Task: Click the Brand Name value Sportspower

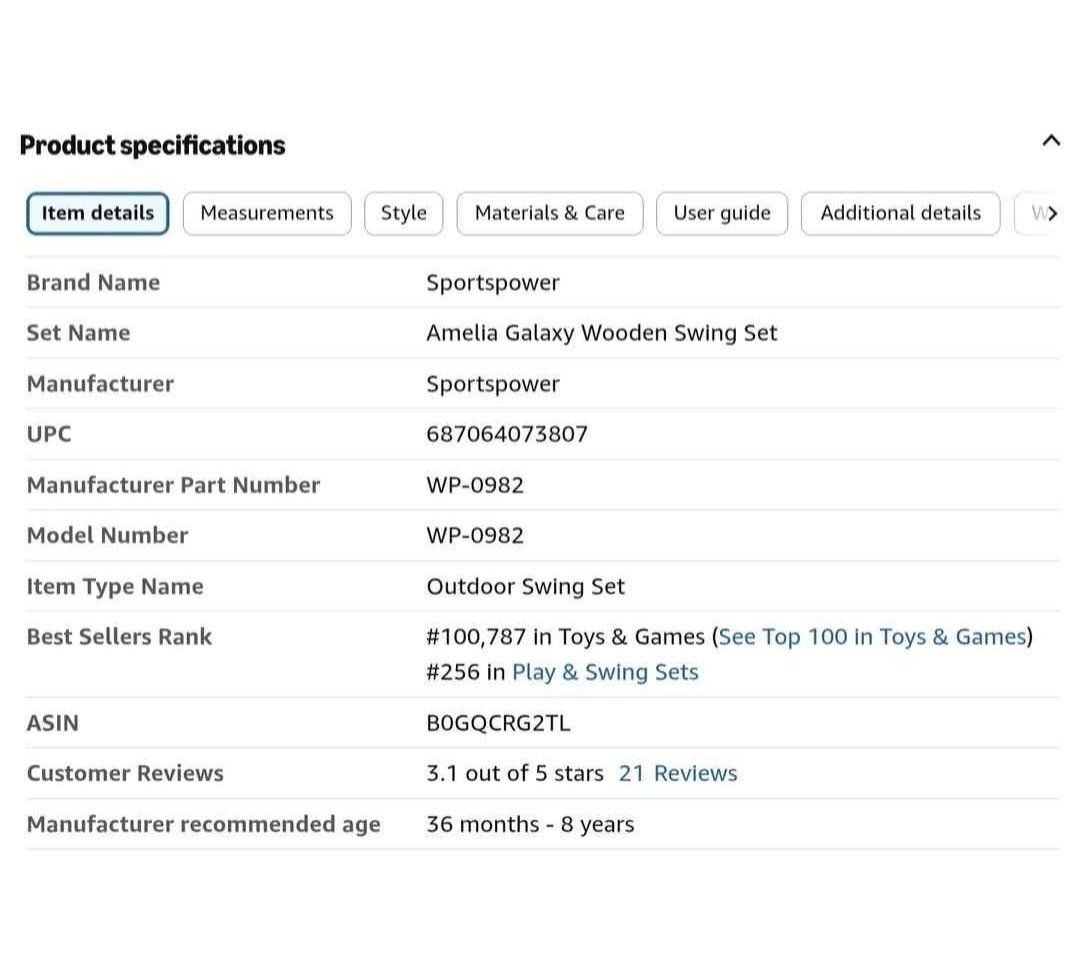Action: pyautogui.click(x=492, y=283)
